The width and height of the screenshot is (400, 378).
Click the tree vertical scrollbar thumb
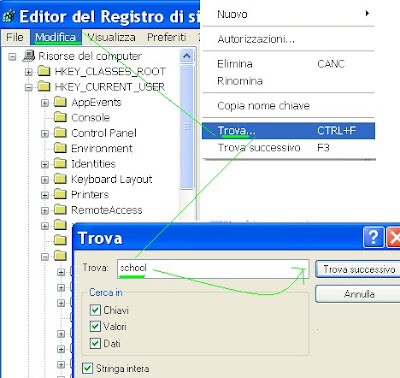(x=187, y=127)
